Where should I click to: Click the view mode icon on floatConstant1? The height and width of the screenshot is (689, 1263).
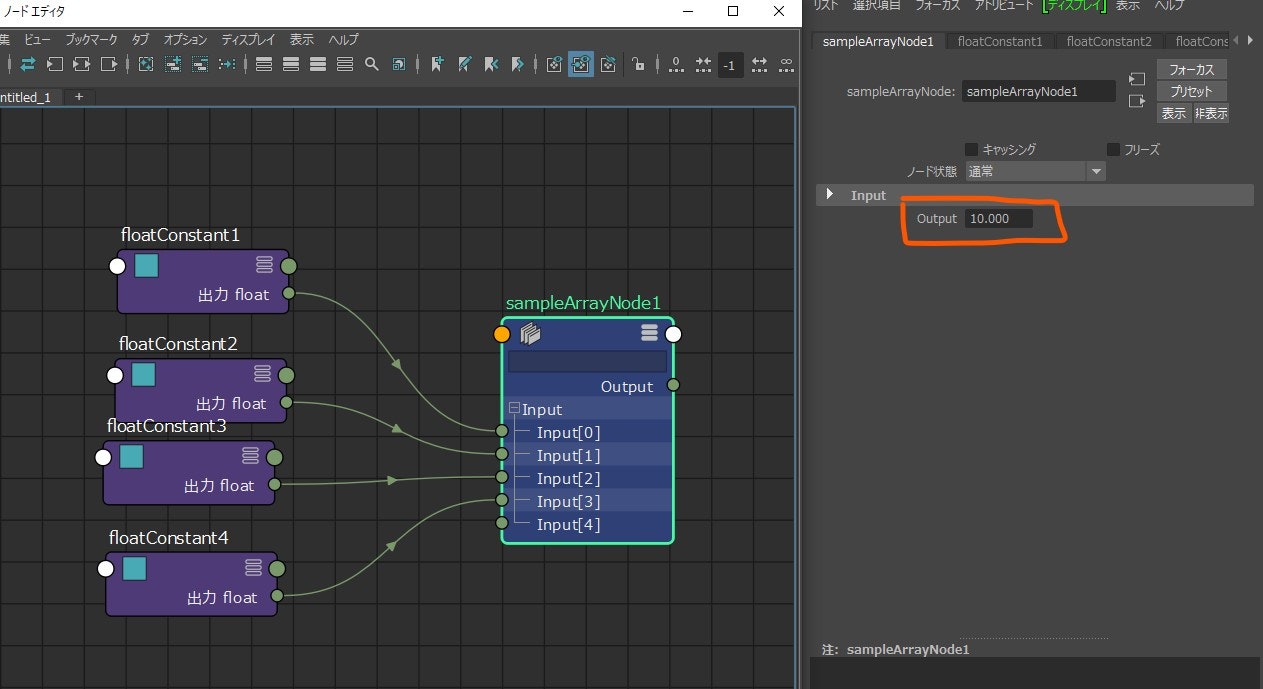click(x=264, y=265)
